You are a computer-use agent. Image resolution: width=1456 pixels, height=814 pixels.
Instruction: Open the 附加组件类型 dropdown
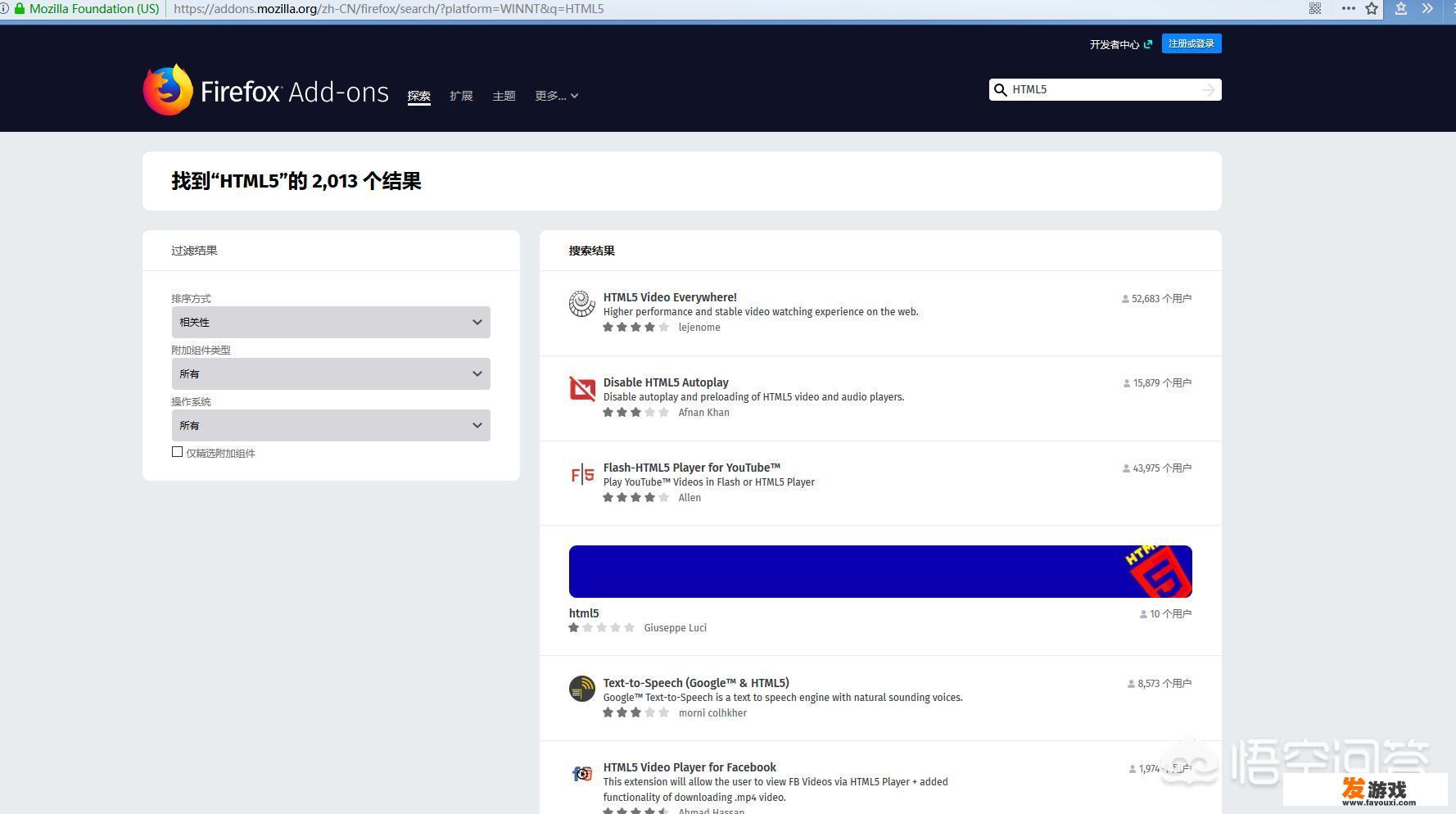(x=331, y=374)
